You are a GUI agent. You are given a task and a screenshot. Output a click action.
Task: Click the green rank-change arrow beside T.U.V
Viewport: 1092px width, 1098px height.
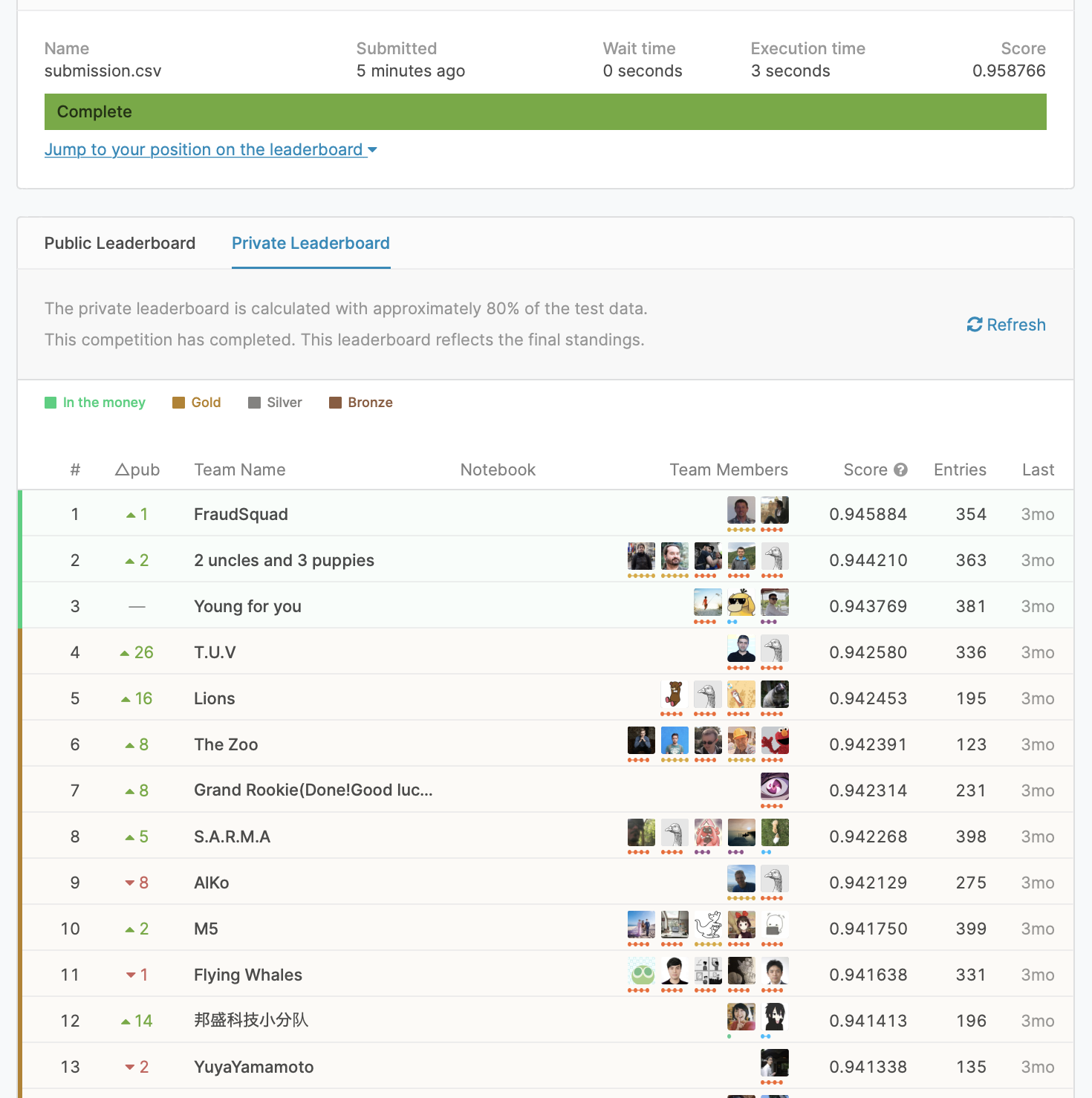126,652
